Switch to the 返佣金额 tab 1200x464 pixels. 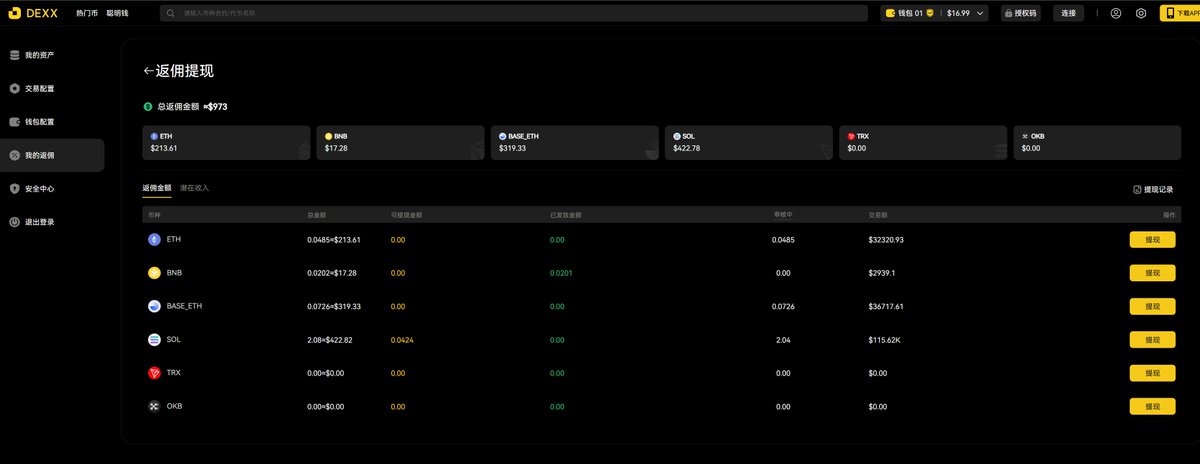[157, 188]
